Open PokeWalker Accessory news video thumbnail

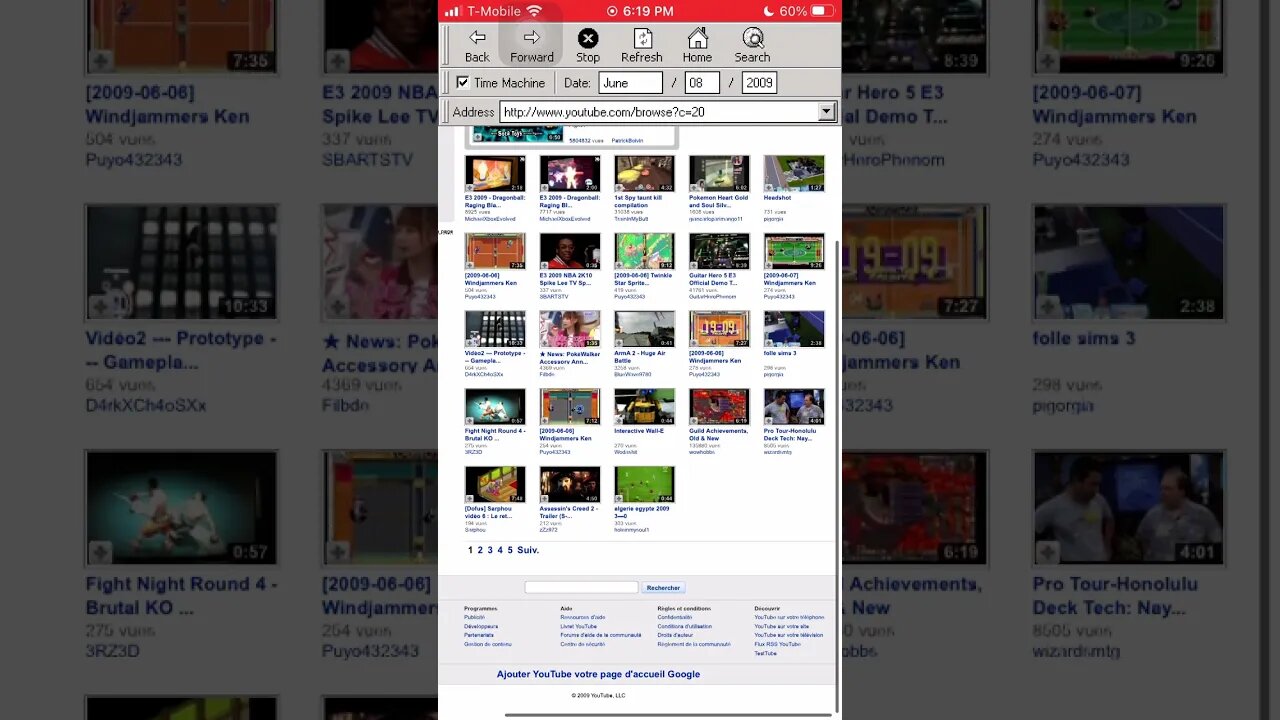[x=570, y=329]
